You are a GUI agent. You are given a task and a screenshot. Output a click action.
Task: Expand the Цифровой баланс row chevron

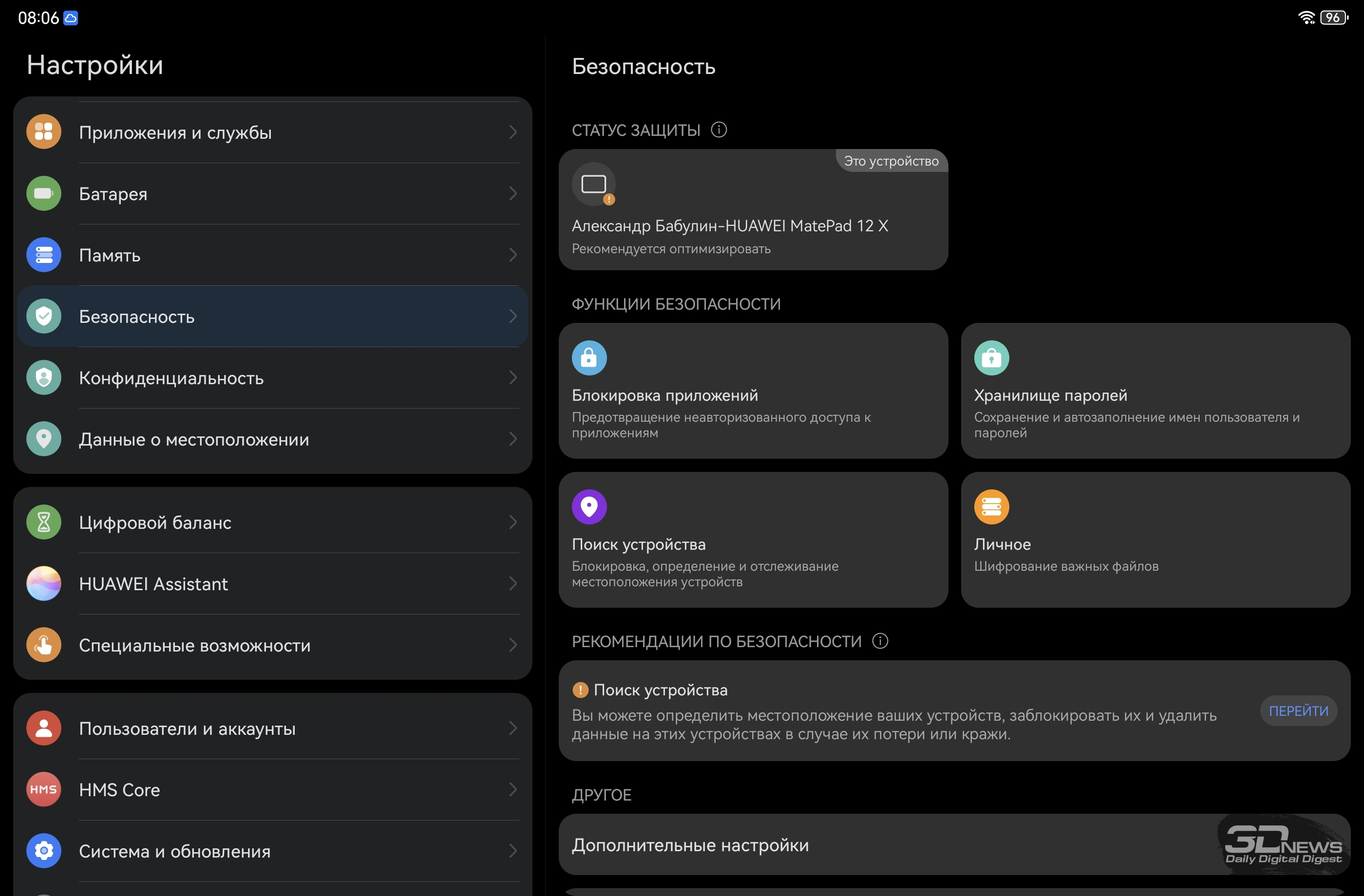pyautogui.click(x=512, y=523)
